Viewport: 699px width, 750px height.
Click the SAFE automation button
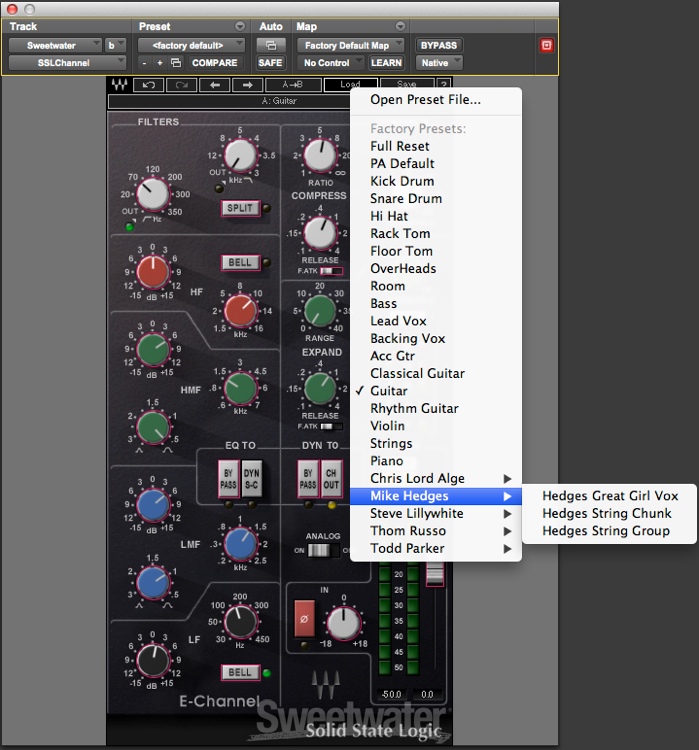(270, 63)
